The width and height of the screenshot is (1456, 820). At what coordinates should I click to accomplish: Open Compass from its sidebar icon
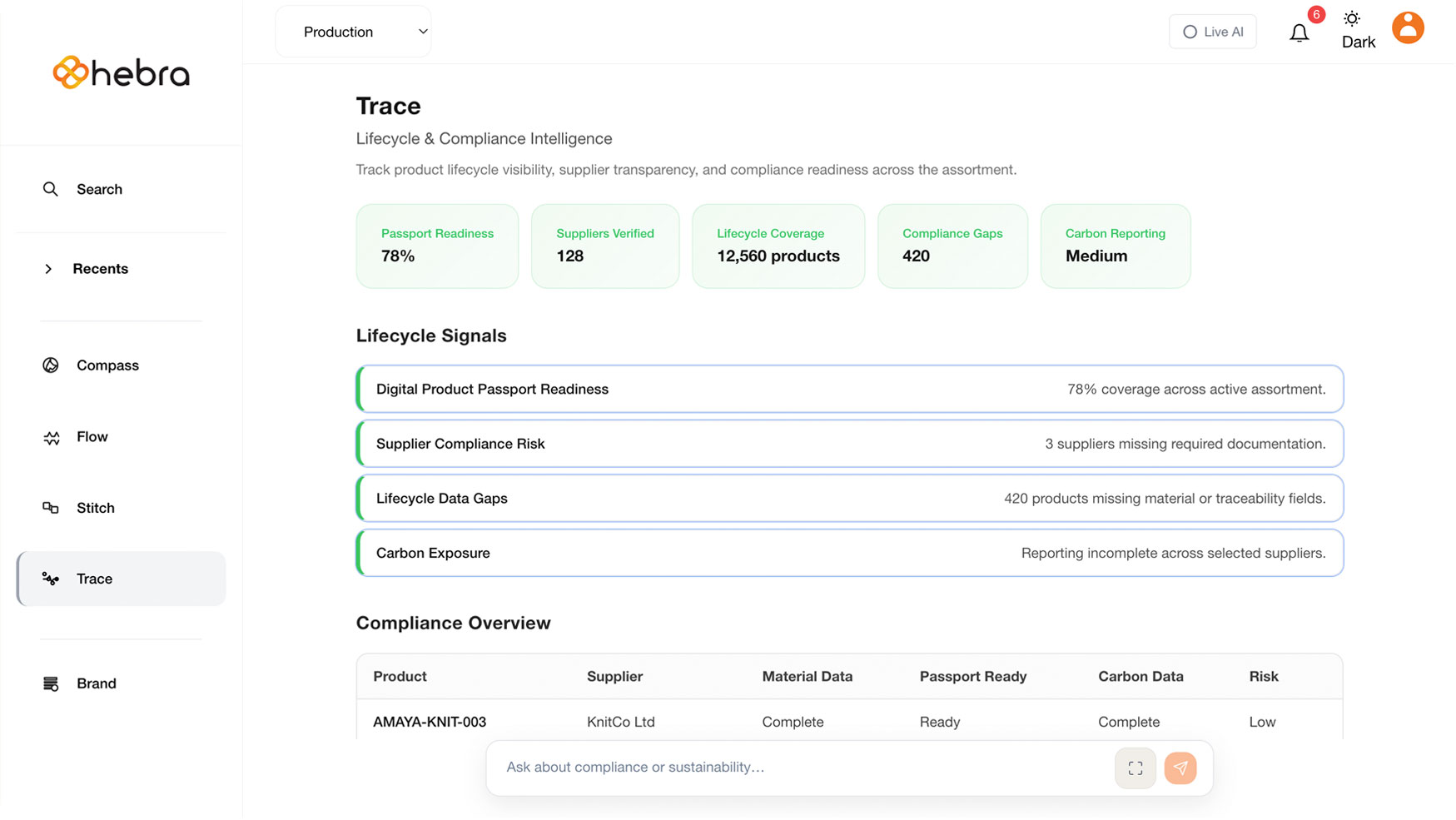51,365
